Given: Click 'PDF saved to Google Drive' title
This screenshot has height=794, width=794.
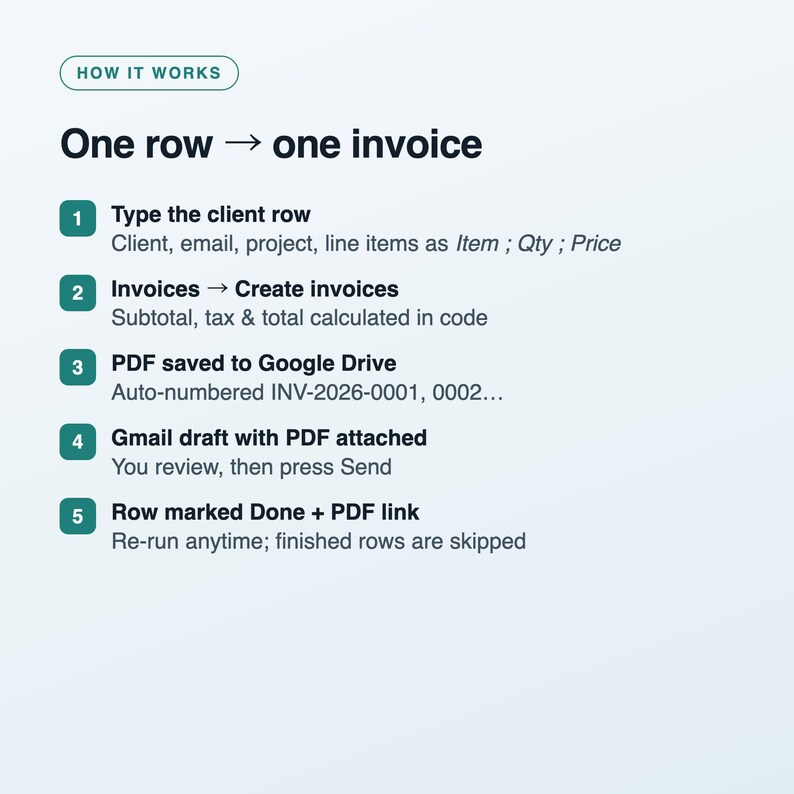Looking at the screenshot, I should pos(254,363).
